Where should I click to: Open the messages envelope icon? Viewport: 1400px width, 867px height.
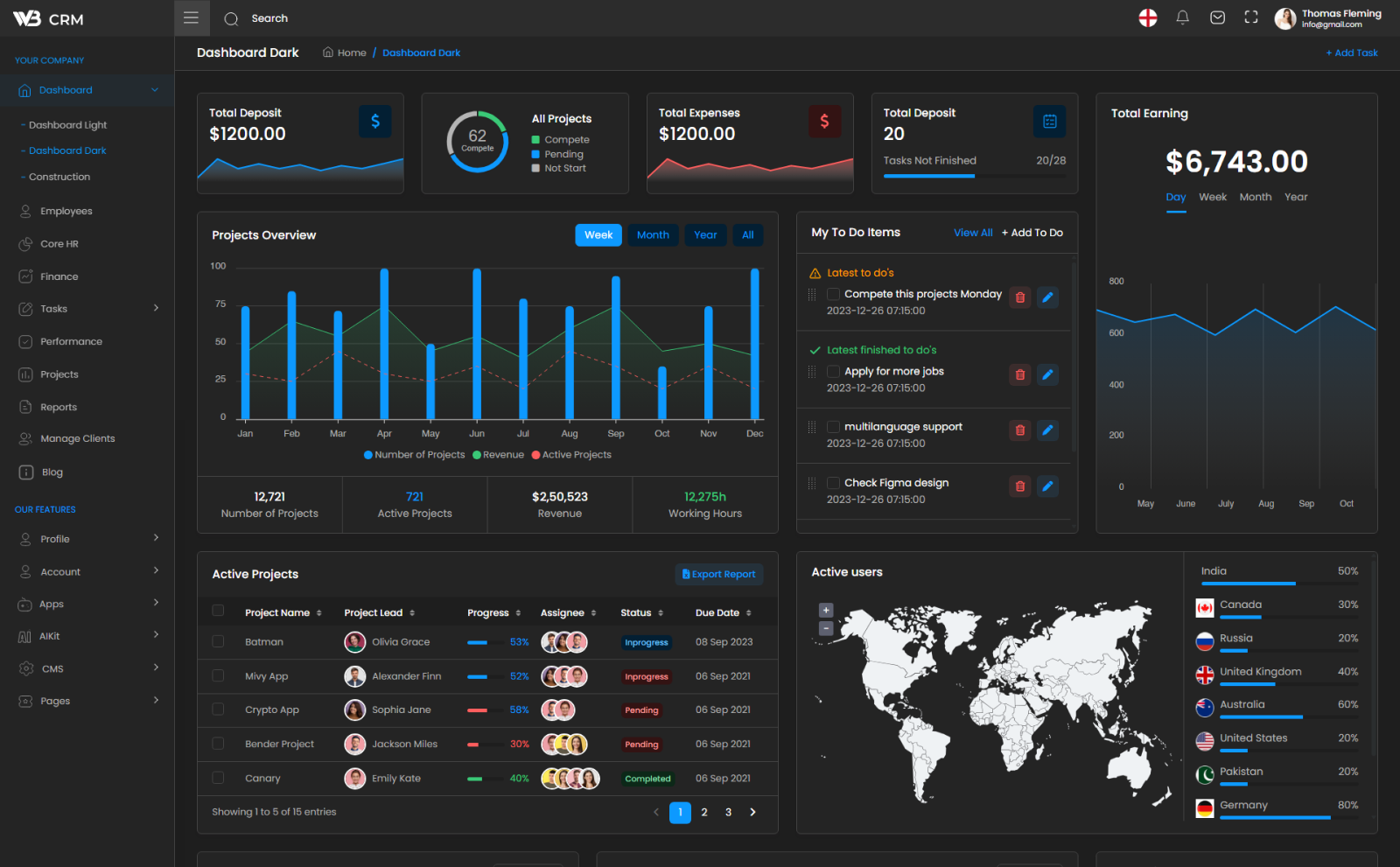click(1217, 17)
